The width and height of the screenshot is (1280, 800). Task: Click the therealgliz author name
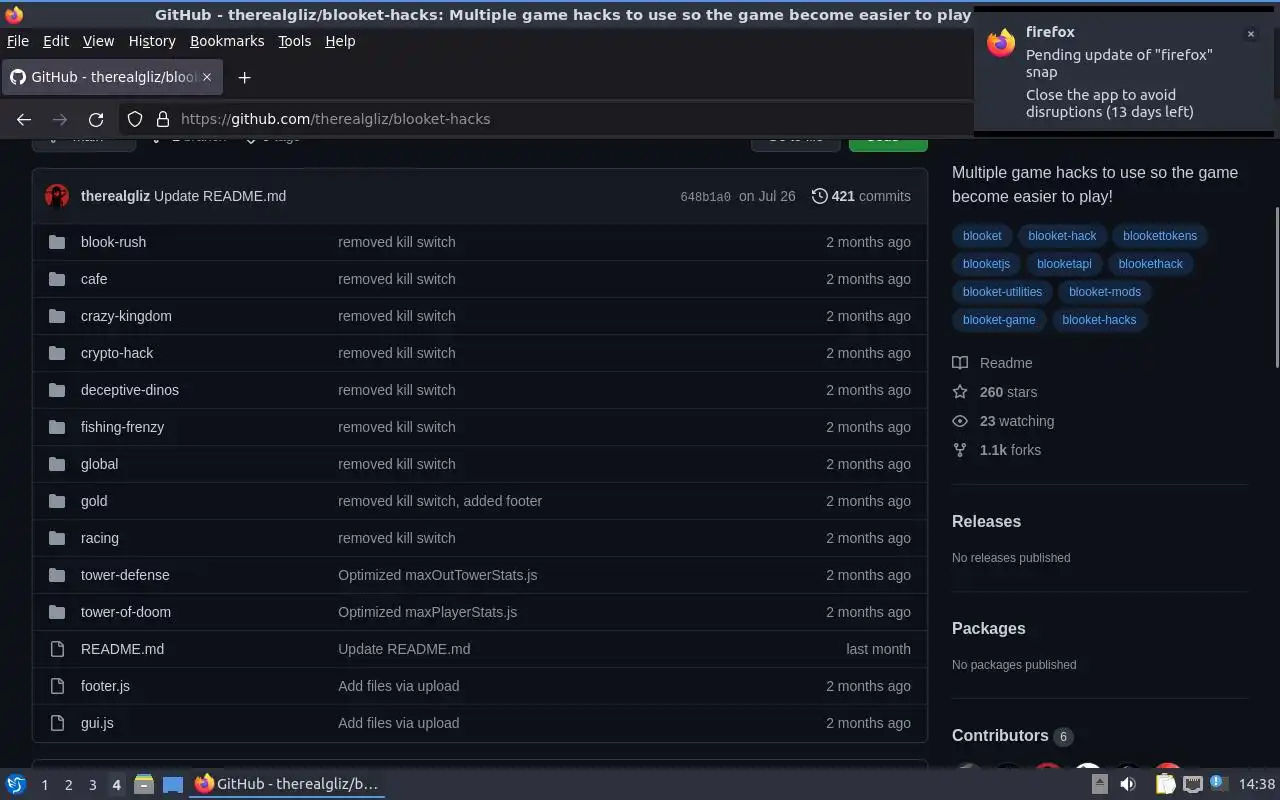coord(115,196)
